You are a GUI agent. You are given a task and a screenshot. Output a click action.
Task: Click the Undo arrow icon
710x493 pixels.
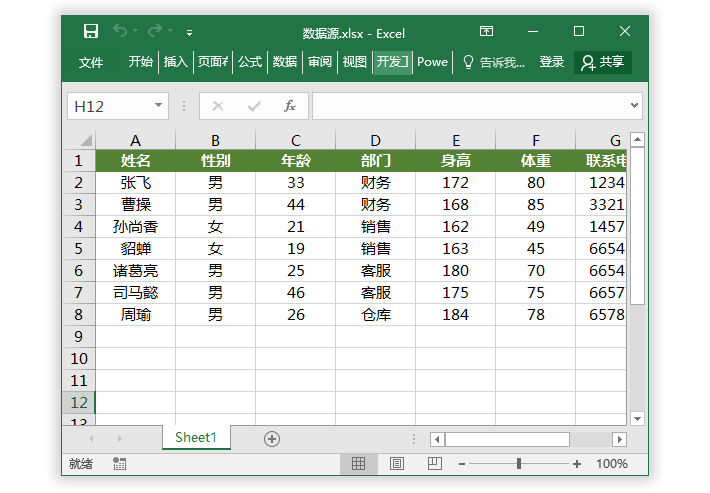[120, 31]
